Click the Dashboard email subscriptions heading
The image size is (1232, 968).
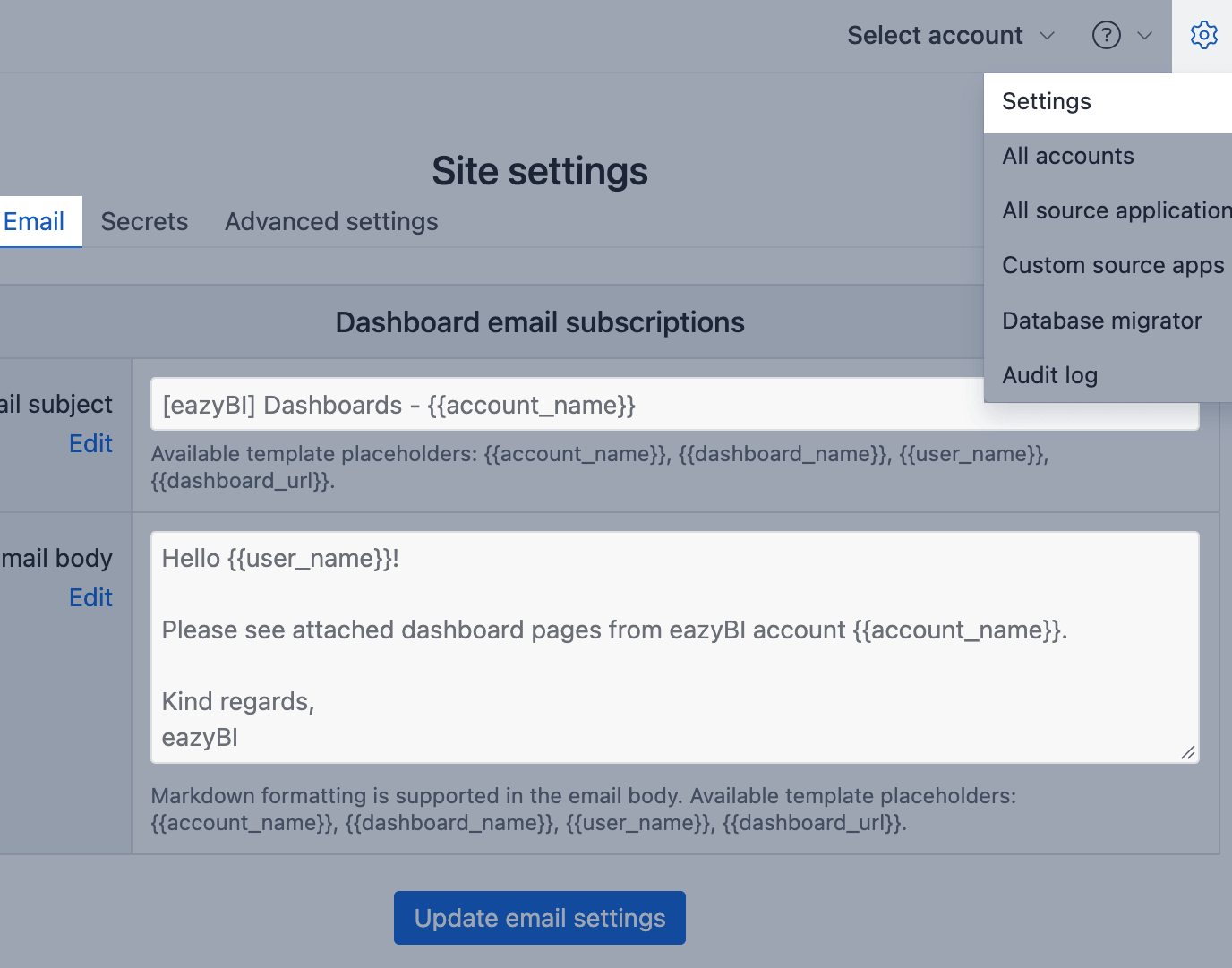pyautogui.click(x=540, y=322)
